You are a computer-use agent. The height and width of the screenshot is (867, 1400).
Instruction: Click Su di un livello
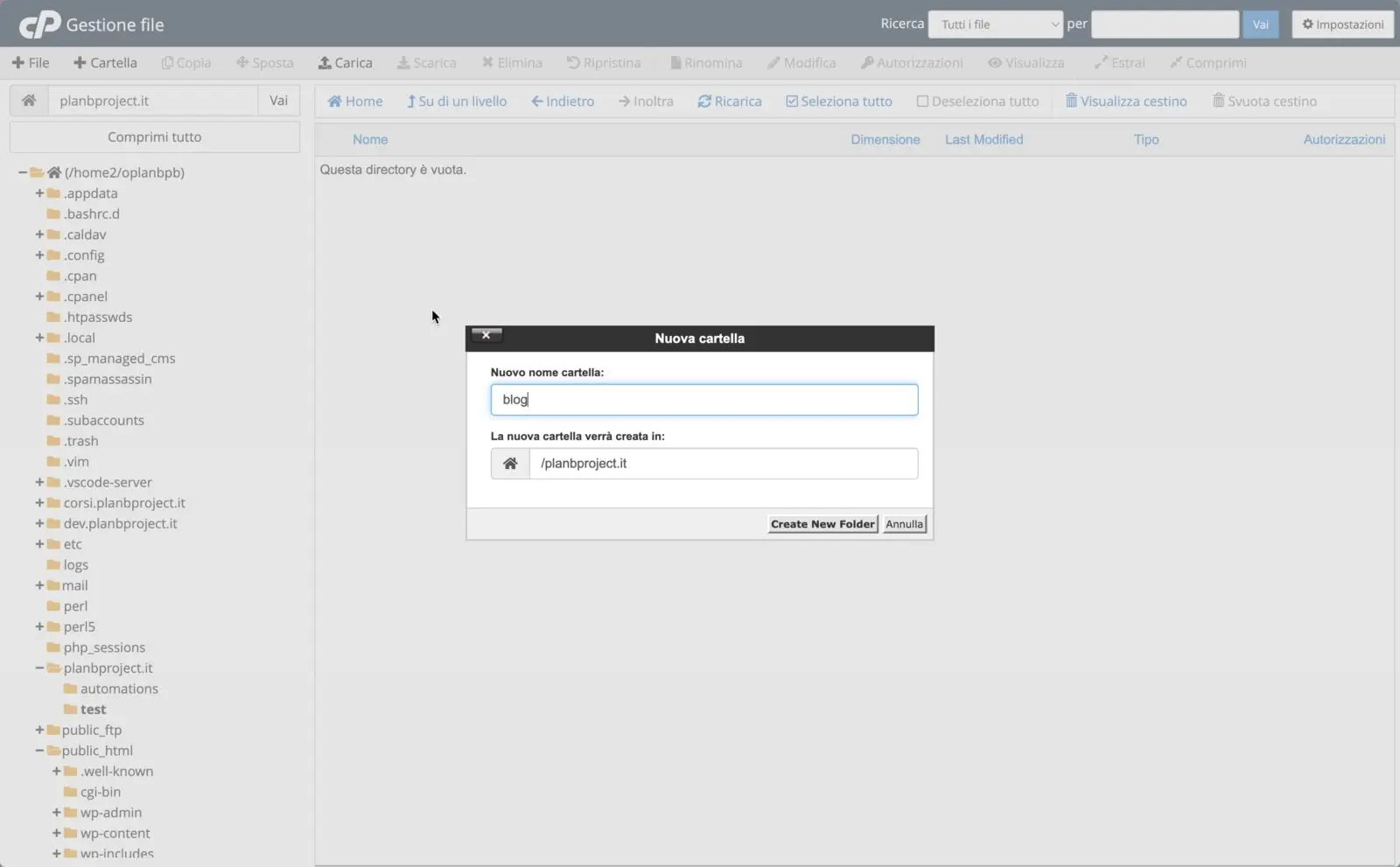click(457, 101)
